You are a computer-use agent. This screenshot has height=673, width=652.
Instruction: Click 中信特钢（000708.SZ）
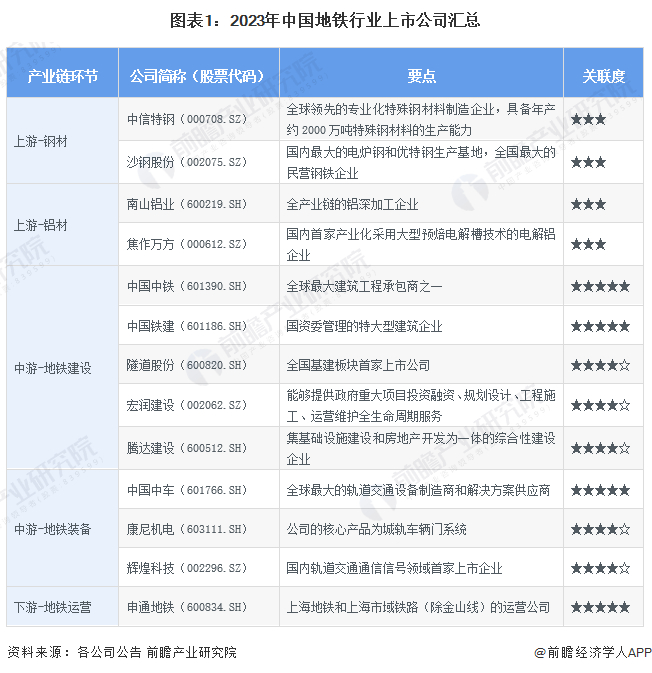[x=187, y=119]
